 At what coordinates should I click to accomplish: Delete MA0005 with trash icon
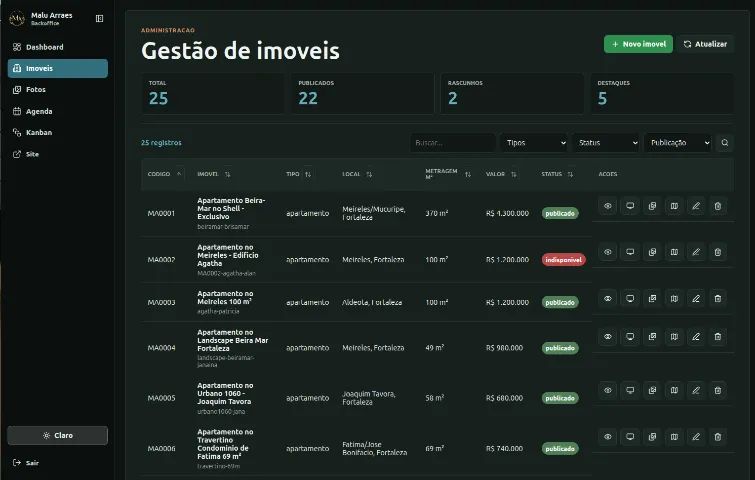[x=717, y=390]
